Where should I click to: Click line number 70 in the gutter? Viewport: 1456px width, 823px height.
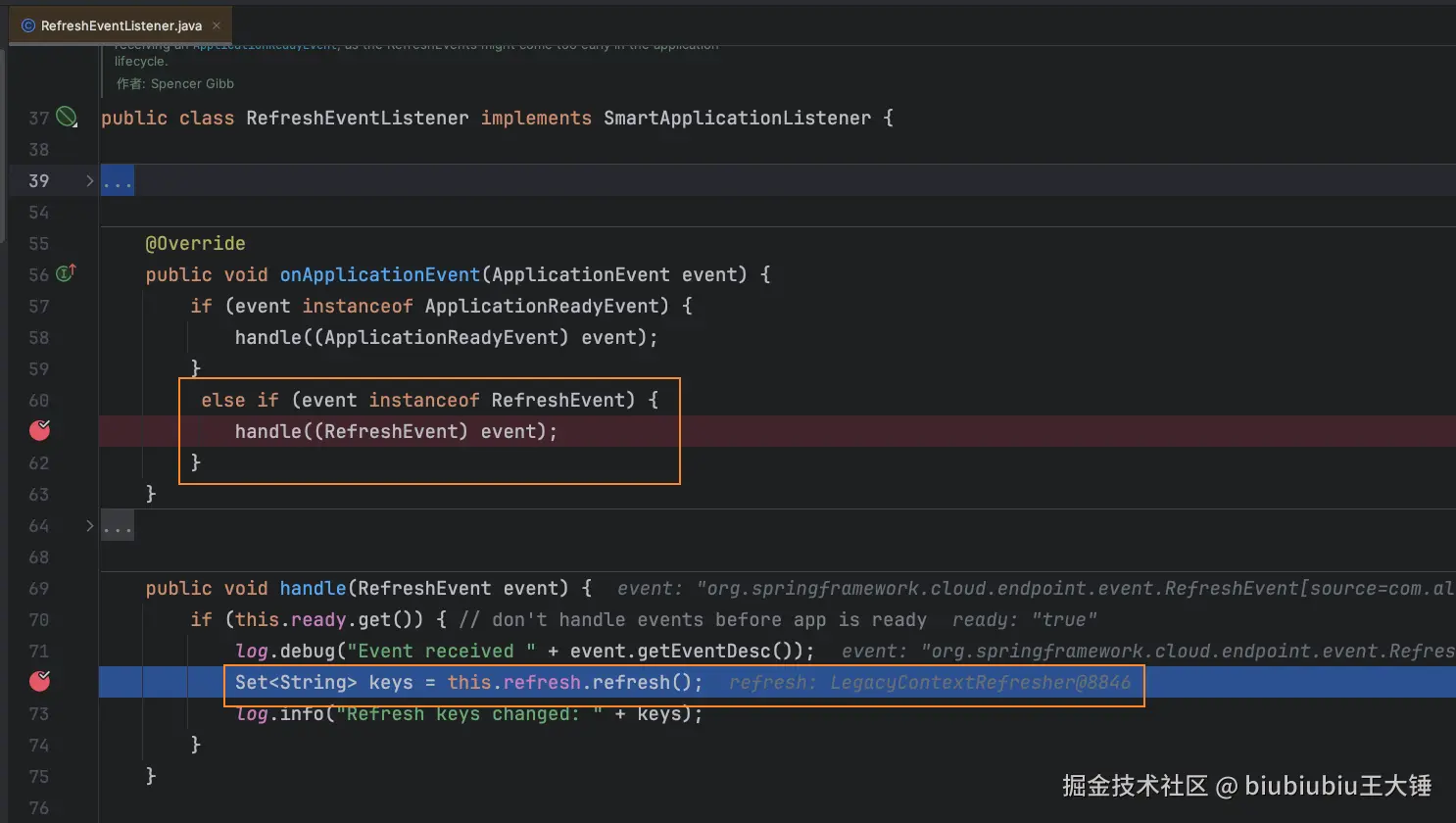tap(38, 619)
